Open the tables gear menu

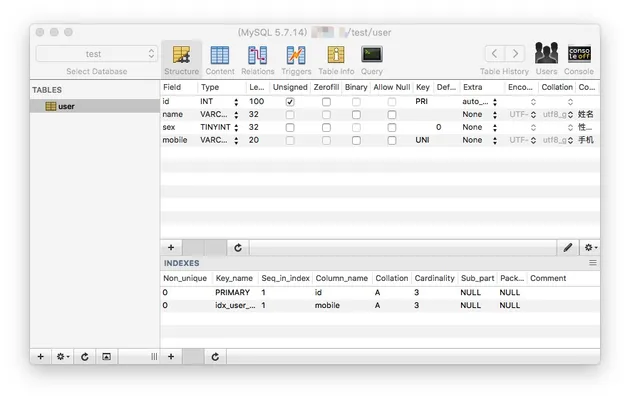(x=63, y=357)
